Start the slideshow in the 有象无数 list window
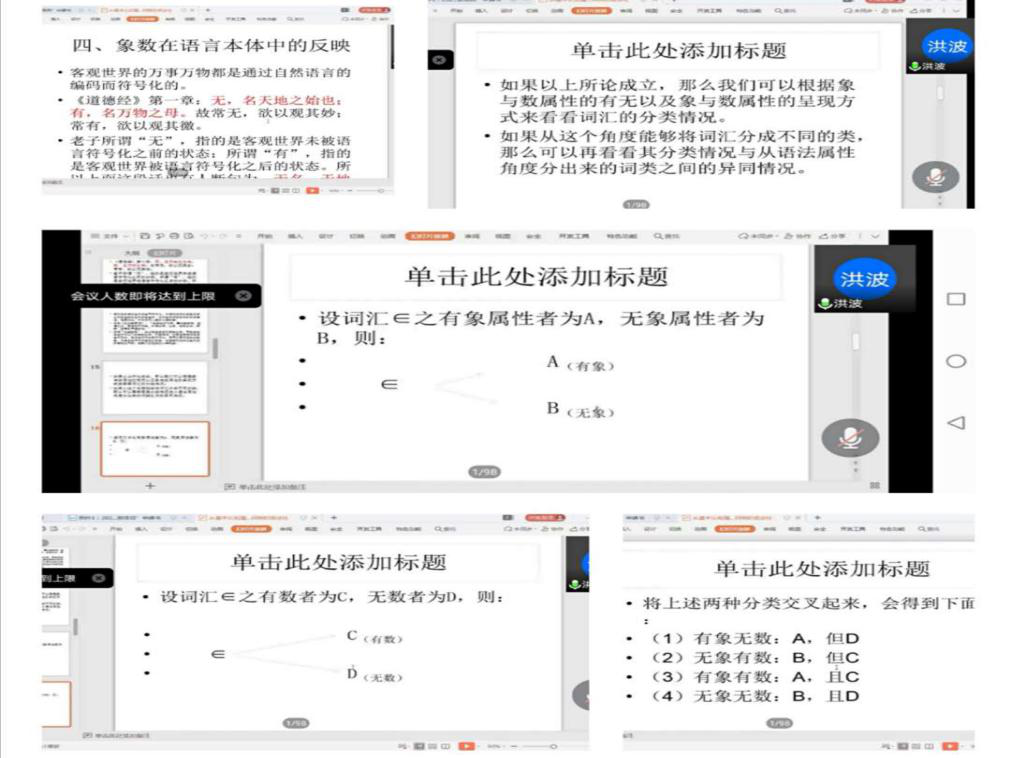 click(950, 746)
